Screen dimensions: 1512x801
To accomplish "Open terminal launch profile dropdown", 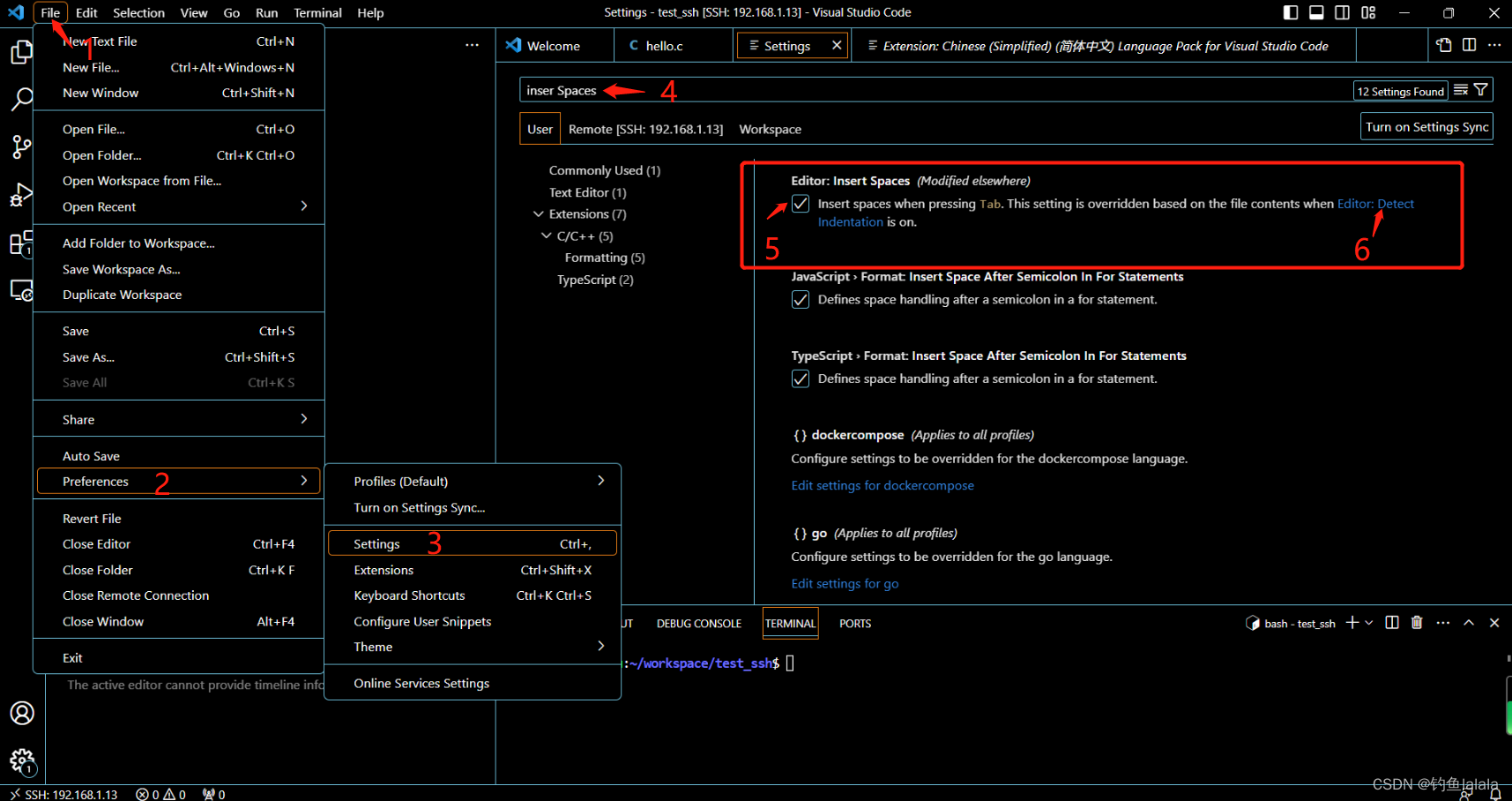I will pyautogui.click(x=1369, y=623).
